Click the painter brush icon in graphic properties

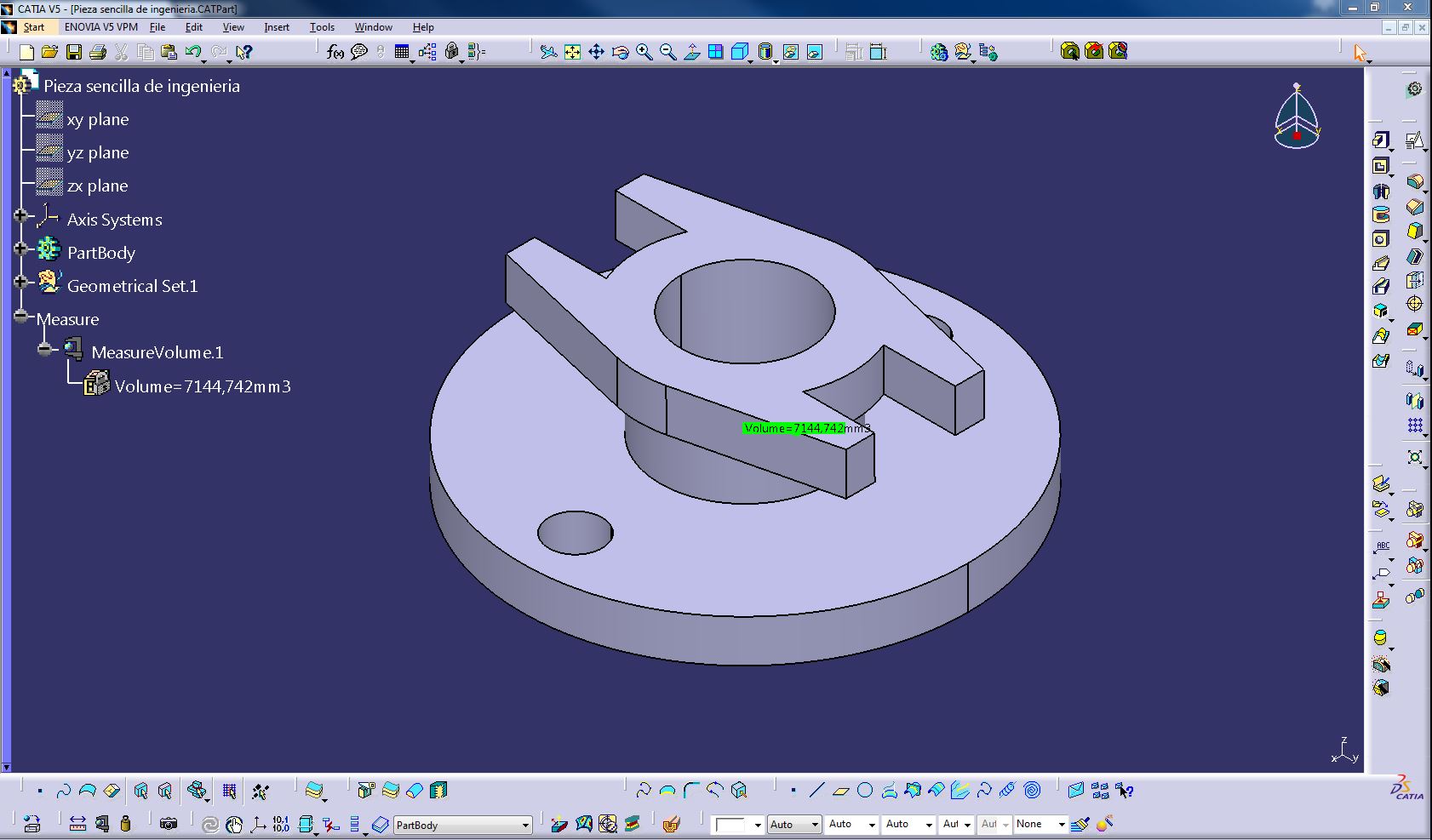tap(1080, 824)
